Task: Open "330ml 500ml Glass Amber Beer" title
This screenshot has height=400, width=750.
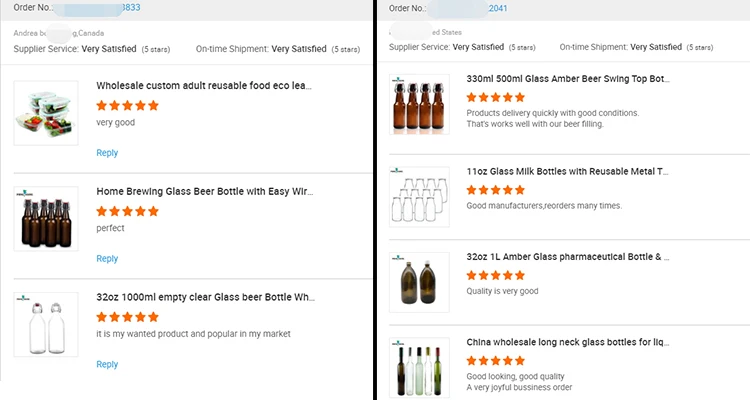Action: [x=568, y=78]
